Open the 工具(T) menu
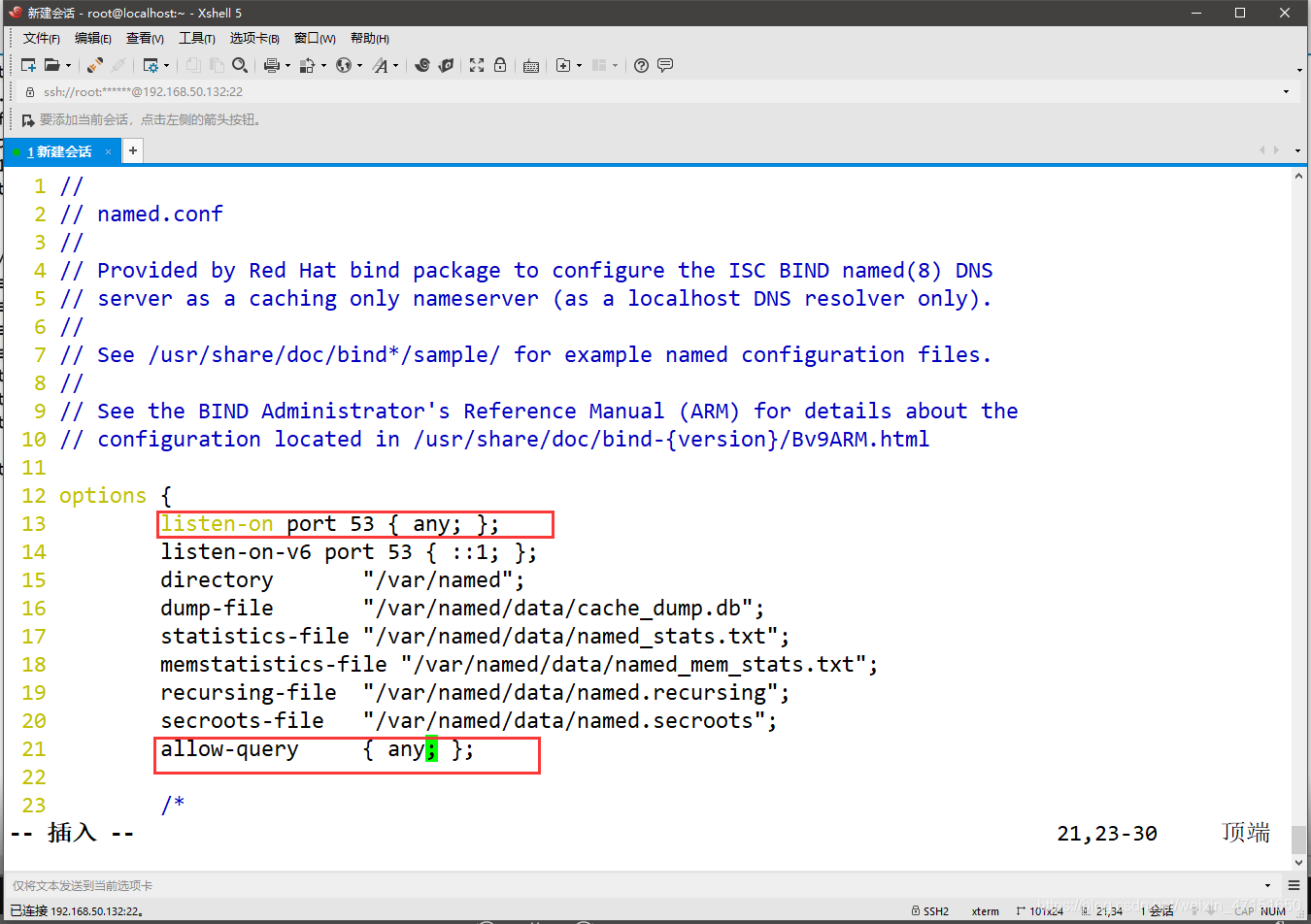This screenshot has height=924, width=1311. (x=197, y=38)
